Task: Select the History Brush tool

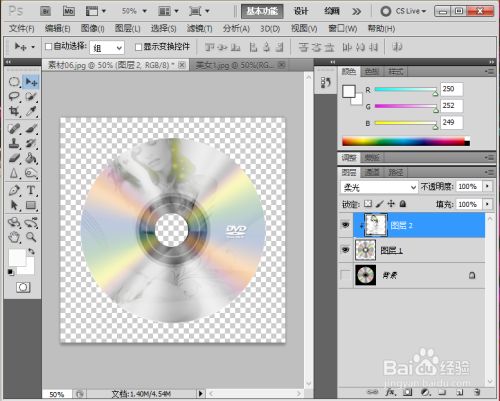Action: 31,143
